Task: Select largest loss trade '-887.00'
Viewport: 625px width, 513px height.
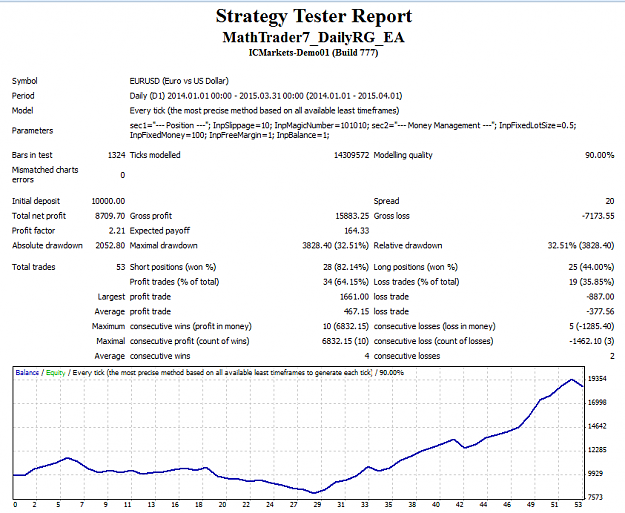Action: 600,297
